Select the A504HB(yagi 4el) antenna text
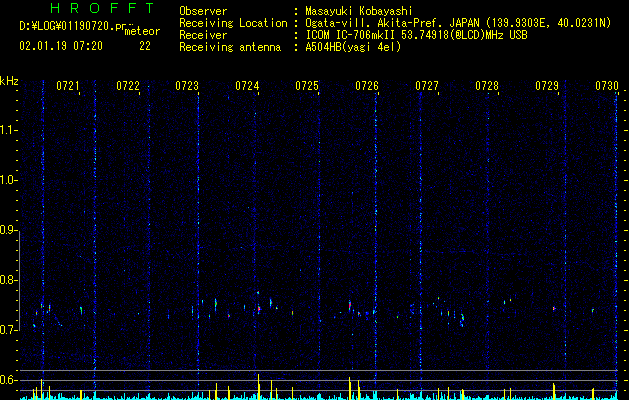This screenshot has width=629, height=400. (353, 47)
